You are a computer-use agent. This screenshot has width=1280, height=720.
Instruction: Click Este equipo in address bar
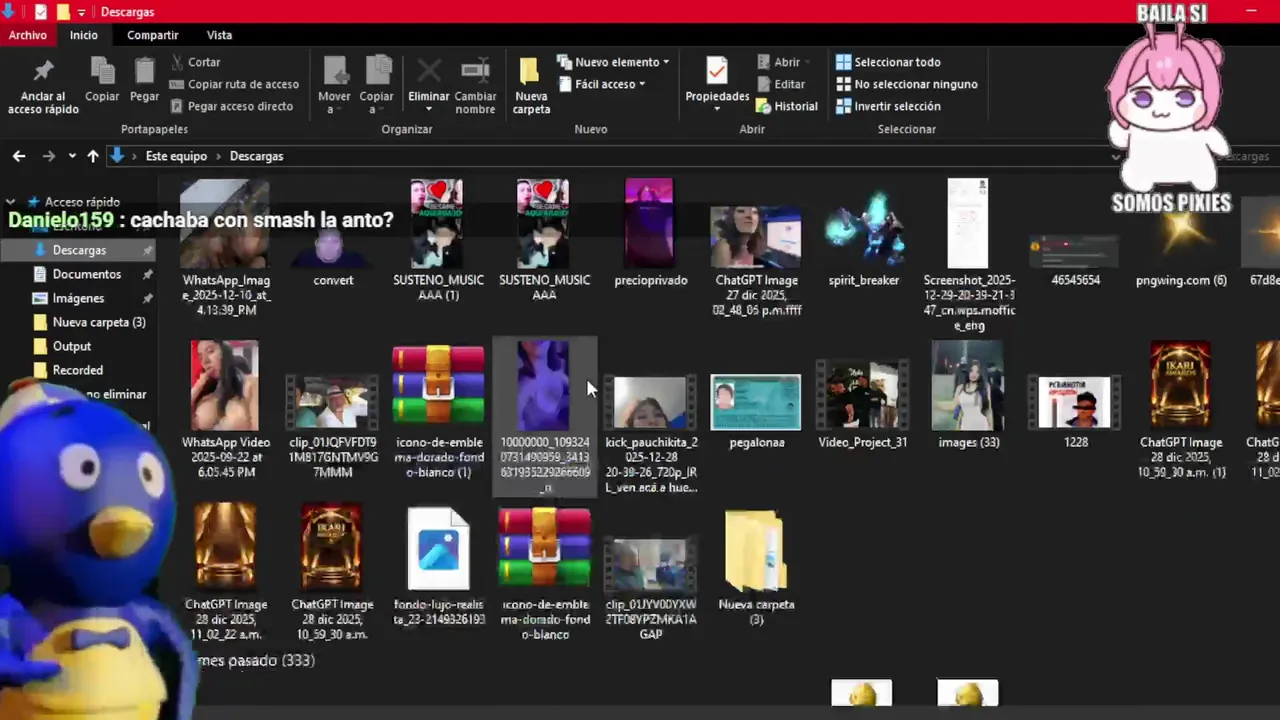coord(176,156)
